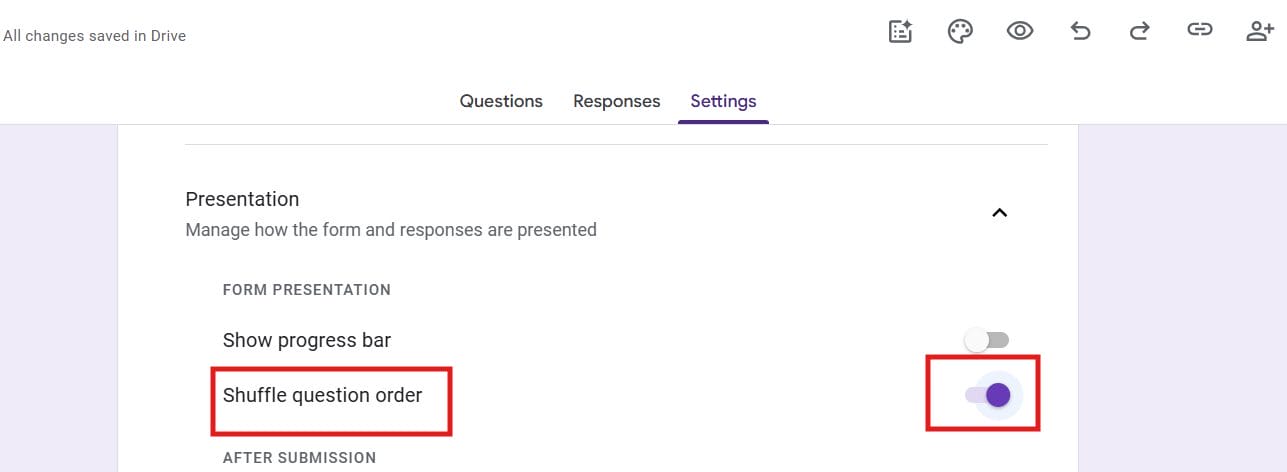Click the Shuffle question order label
The height and width of the screenshot is (472, 1287).
[322, 395]
